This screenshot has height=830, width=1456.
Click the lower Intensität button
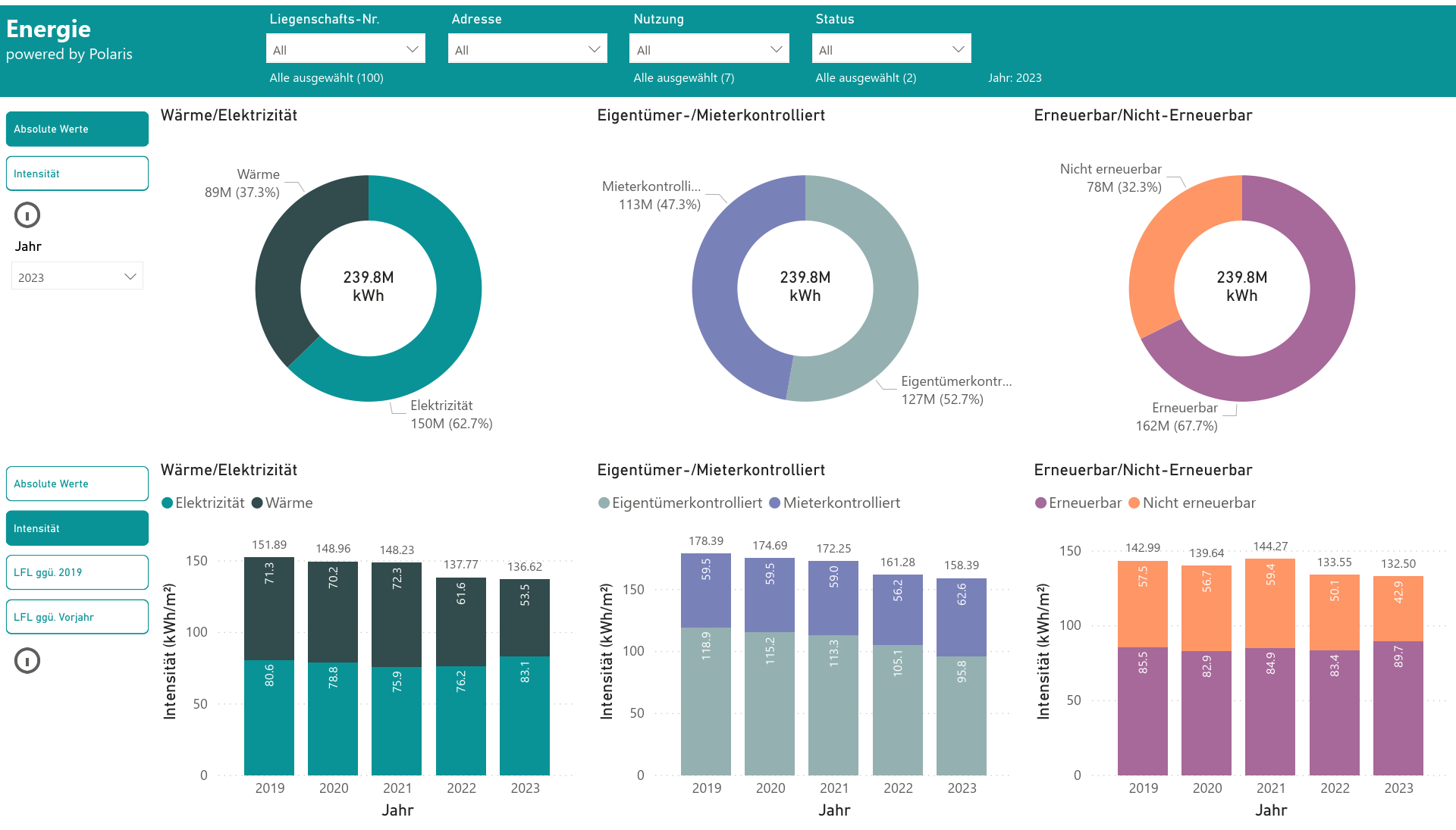coord(77,528)
